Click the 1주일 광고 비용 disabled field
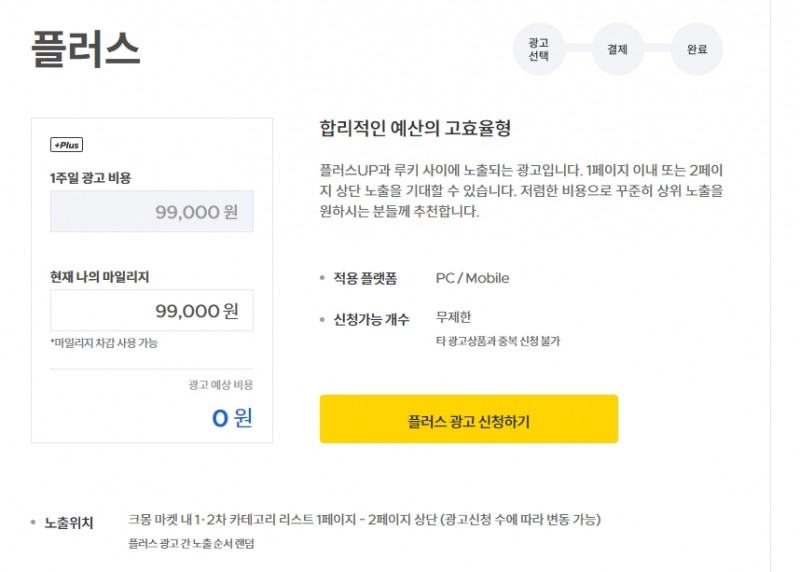 (x=151, y=211)
